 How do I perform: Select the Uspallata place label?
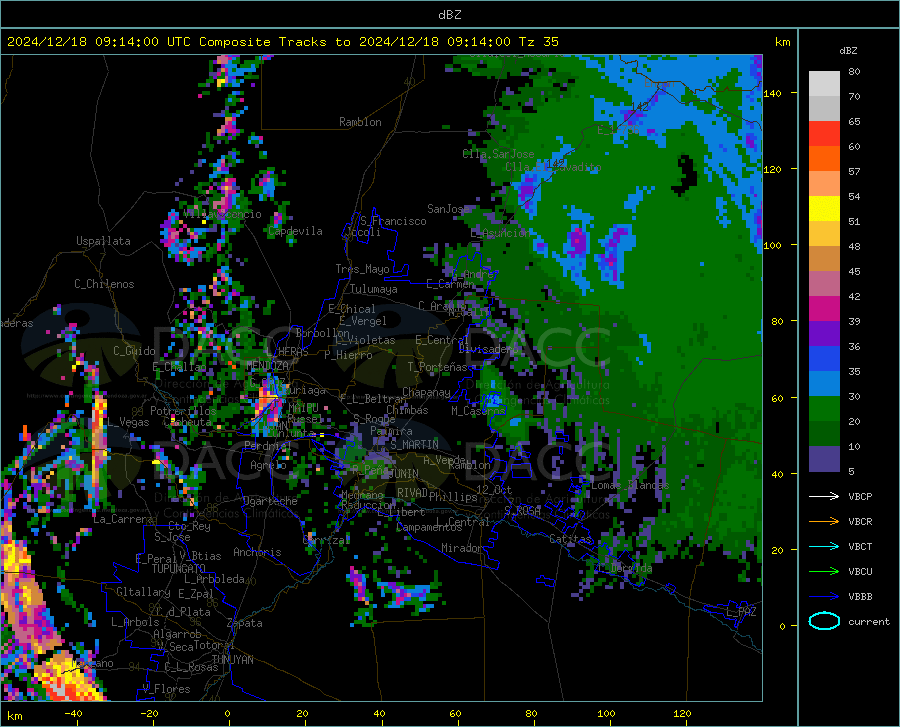[x=103, y=241]
